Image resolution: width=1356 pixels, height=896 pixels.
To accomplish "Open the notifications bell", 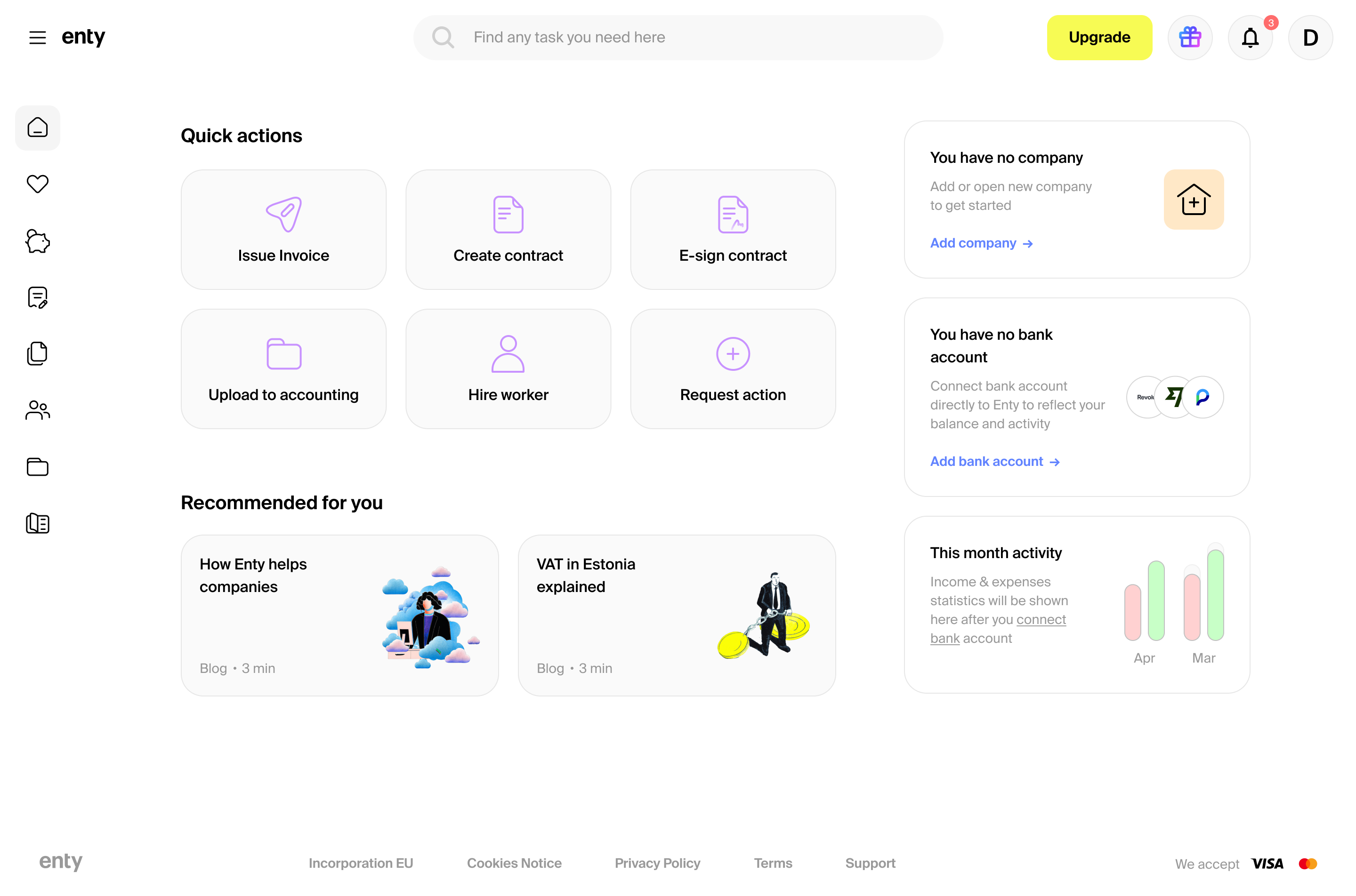I will point(1250,38).
